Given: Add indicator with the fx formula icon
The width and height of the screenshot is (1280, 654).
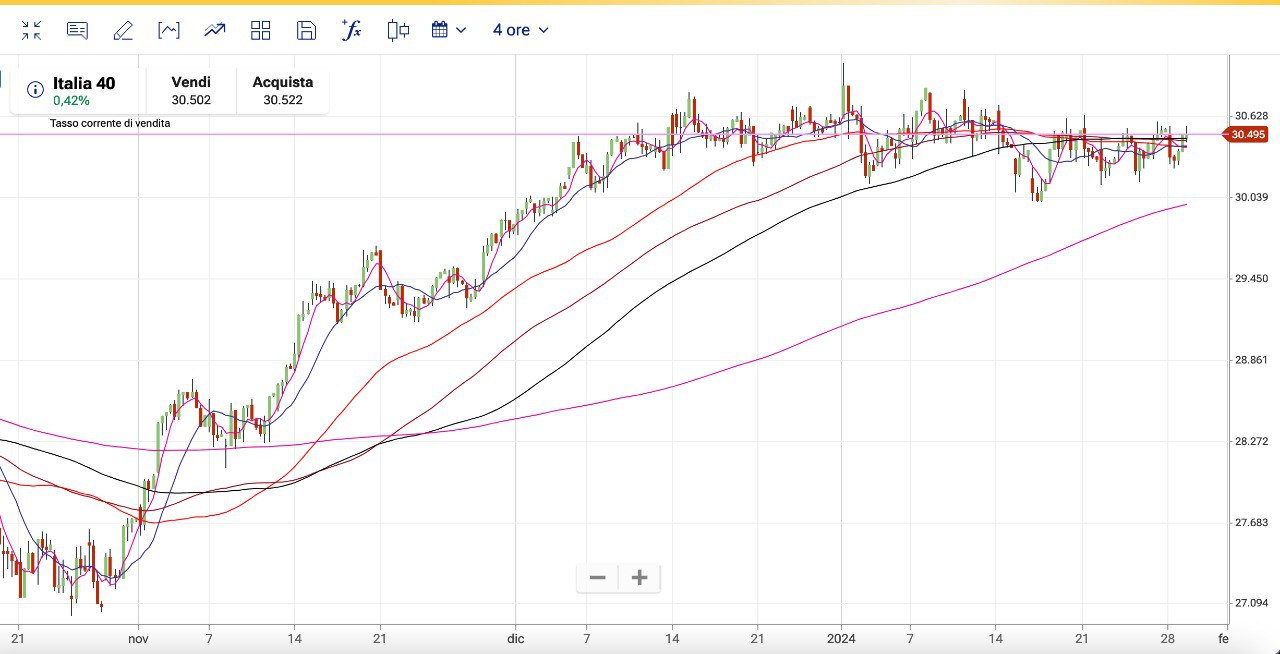Looking at the screenshot, I should click(x=351, y=30).
